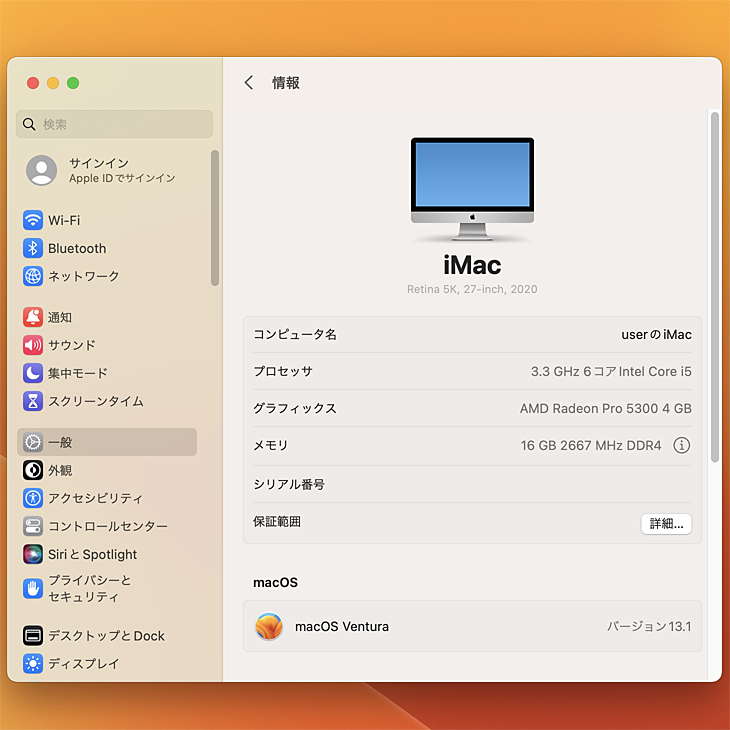This screenshot has height=730, width=730.
Task: Open スクリーンタイム hourglass icon
Action: click(33, 401)
